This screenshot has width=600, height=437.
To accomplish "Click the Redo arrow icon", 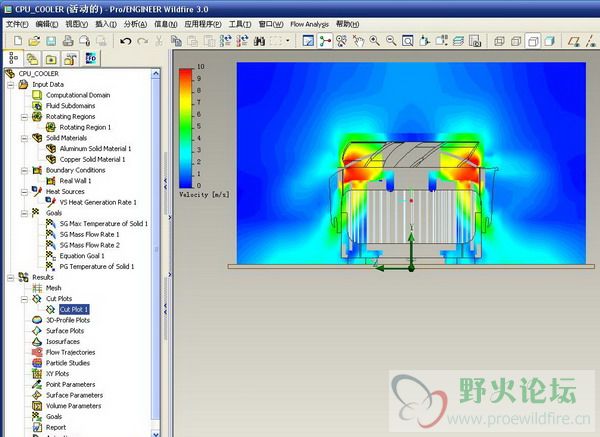I will coord(142,41).
